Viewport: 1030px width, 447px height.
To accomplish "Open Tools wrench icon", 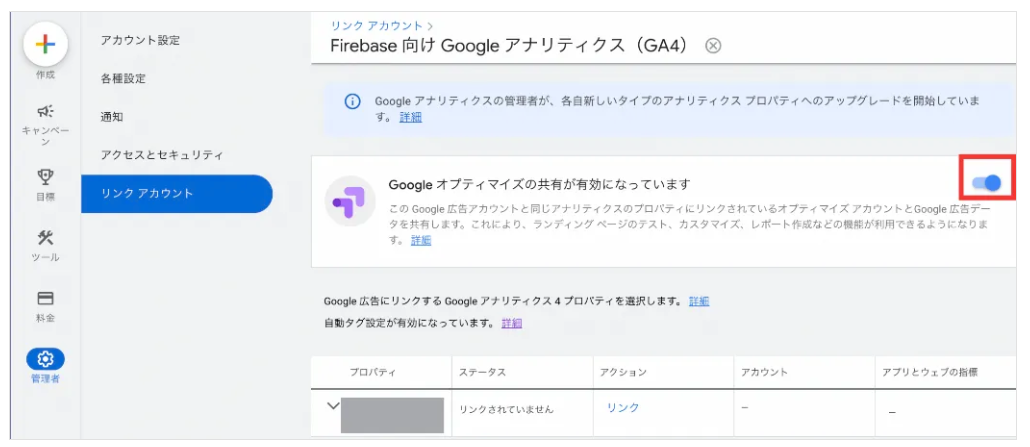I will point(45,238).
